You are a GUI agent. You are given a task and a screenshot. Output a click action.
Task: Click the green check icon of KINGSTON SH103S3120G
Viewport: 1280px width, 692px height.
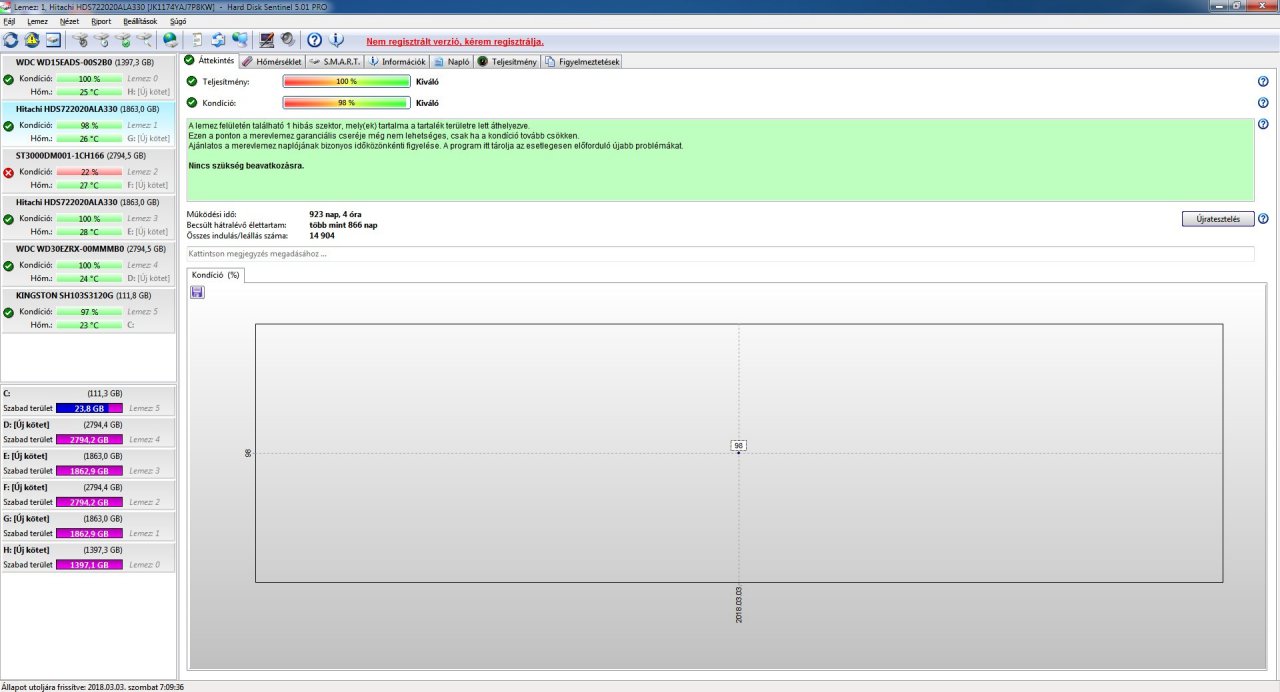9,312
